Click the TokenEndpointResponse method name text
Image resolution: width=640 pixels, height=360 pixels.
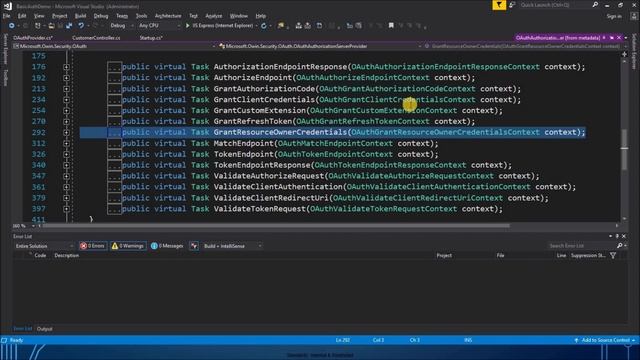[x=262, y=165]
